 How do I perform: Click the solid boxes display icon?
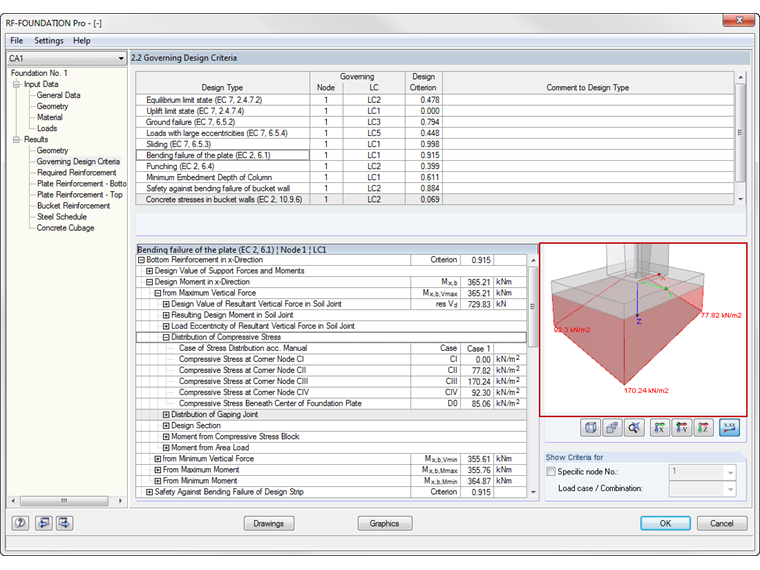pos(612,428)
